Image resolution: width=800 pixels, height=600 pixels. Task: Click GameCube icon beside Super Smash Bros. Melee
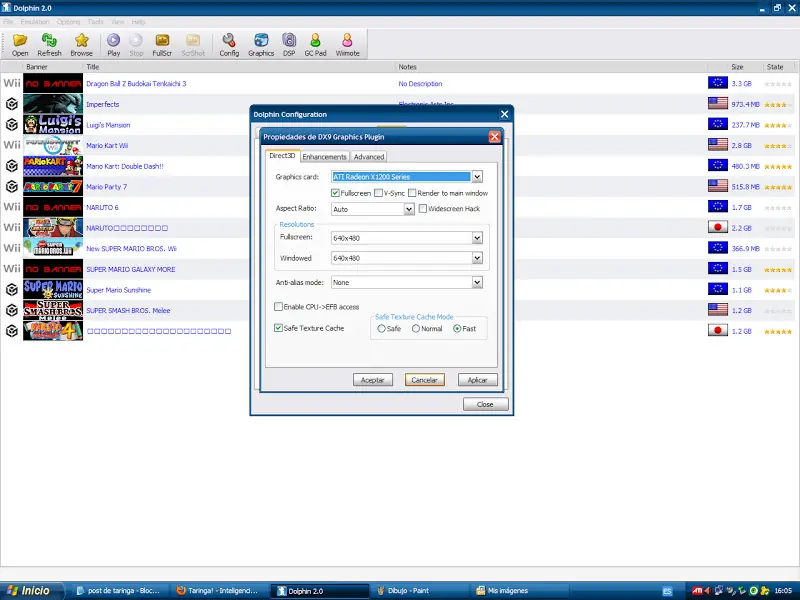point(12,310)
